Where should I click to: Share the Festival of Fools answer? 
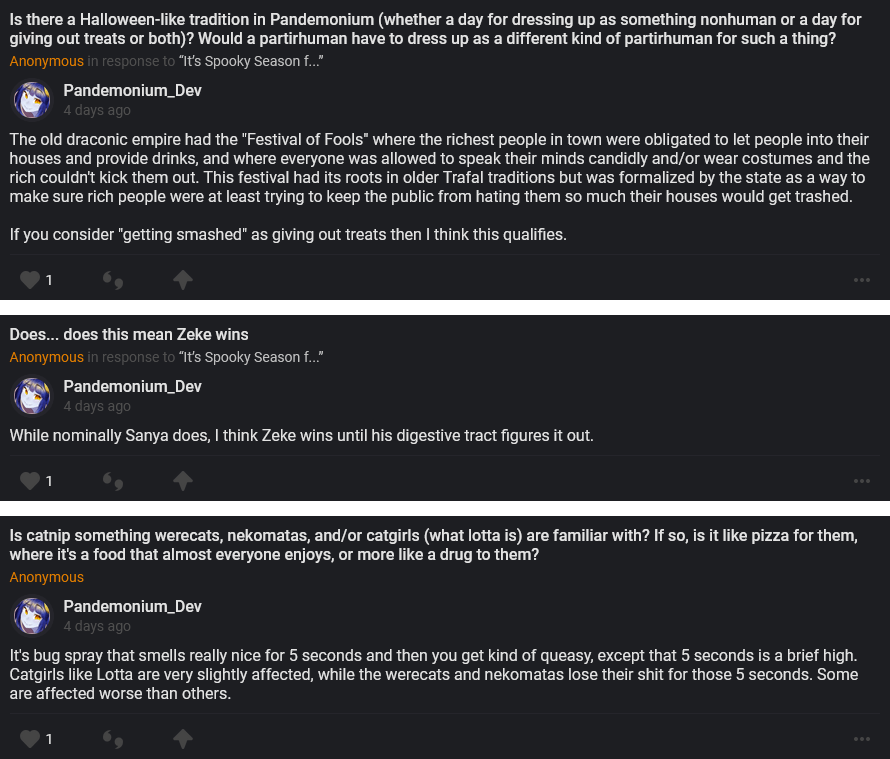click(x=182, y=280)
